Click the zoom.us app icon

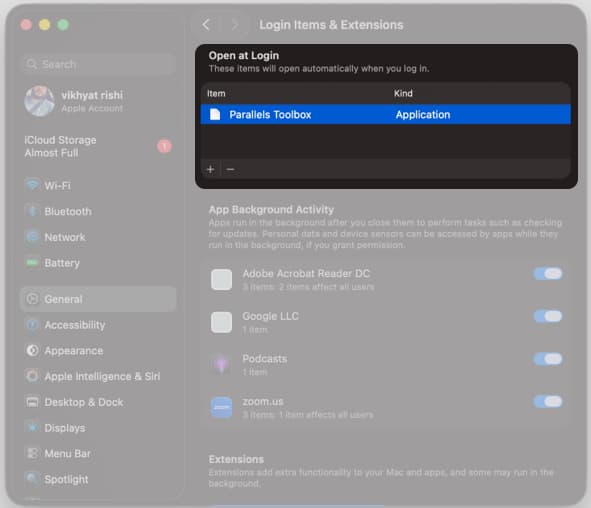tap(222, 407)
